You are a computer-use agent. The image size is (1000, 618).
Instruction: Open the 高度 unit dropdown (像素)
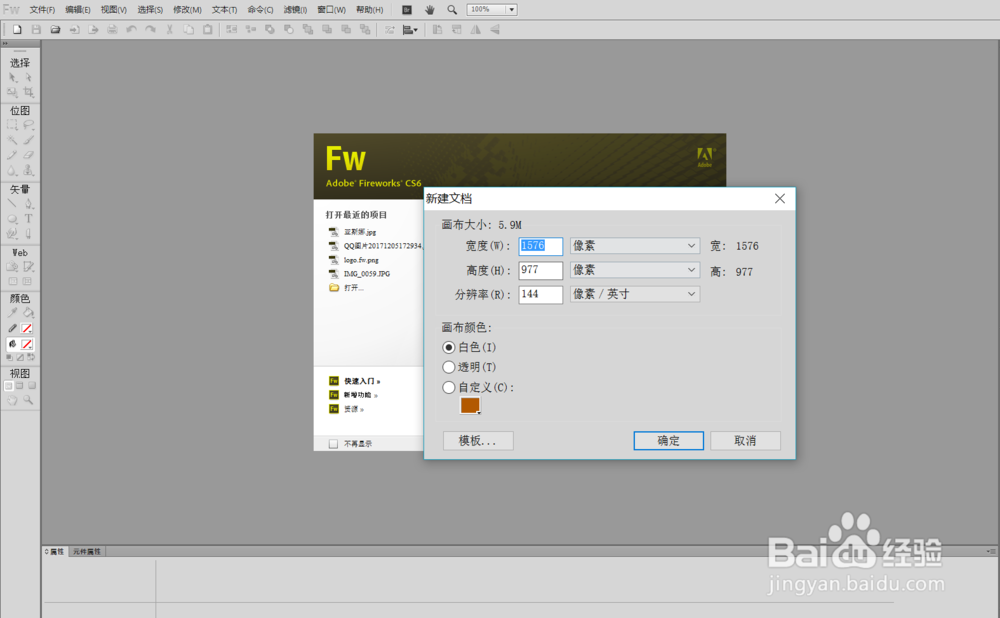(x=635, y=270)
